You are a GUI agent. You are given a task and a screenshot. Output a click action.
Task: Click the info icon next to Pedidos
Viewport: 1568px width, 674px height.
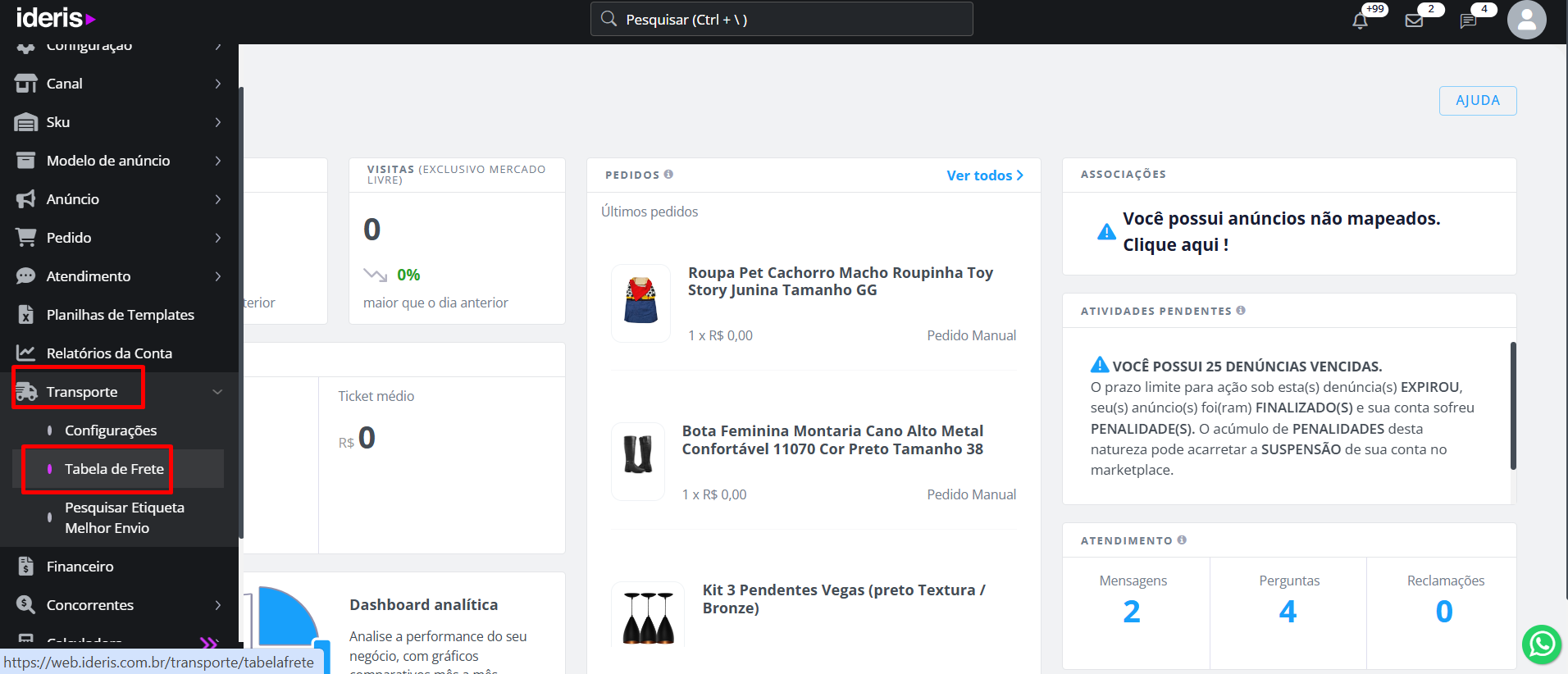point(668,174)
